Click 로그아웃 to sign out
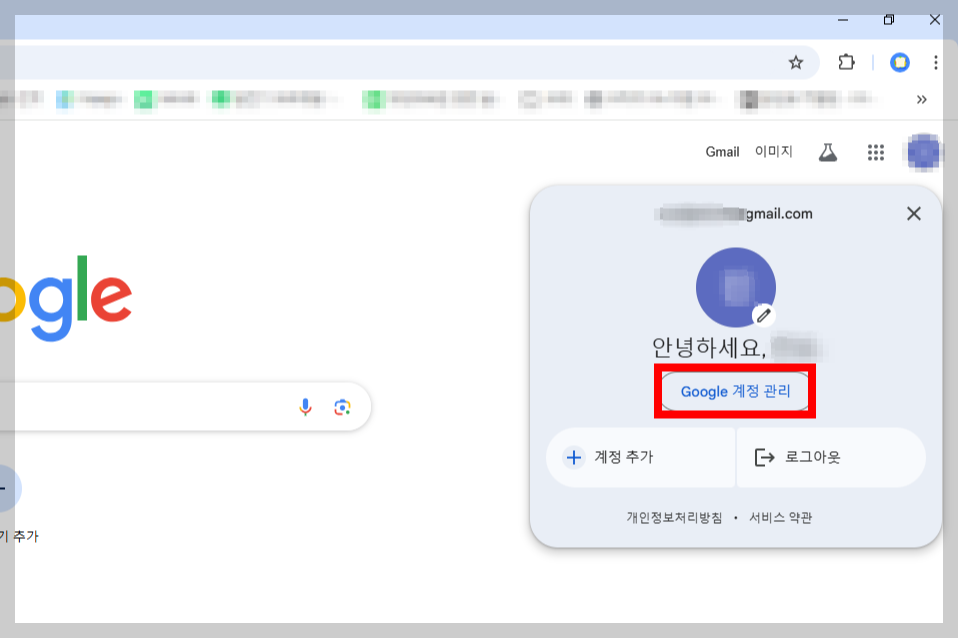Viewport: 958px width, 638px height. pyautogui.click(x=831, y=457)
